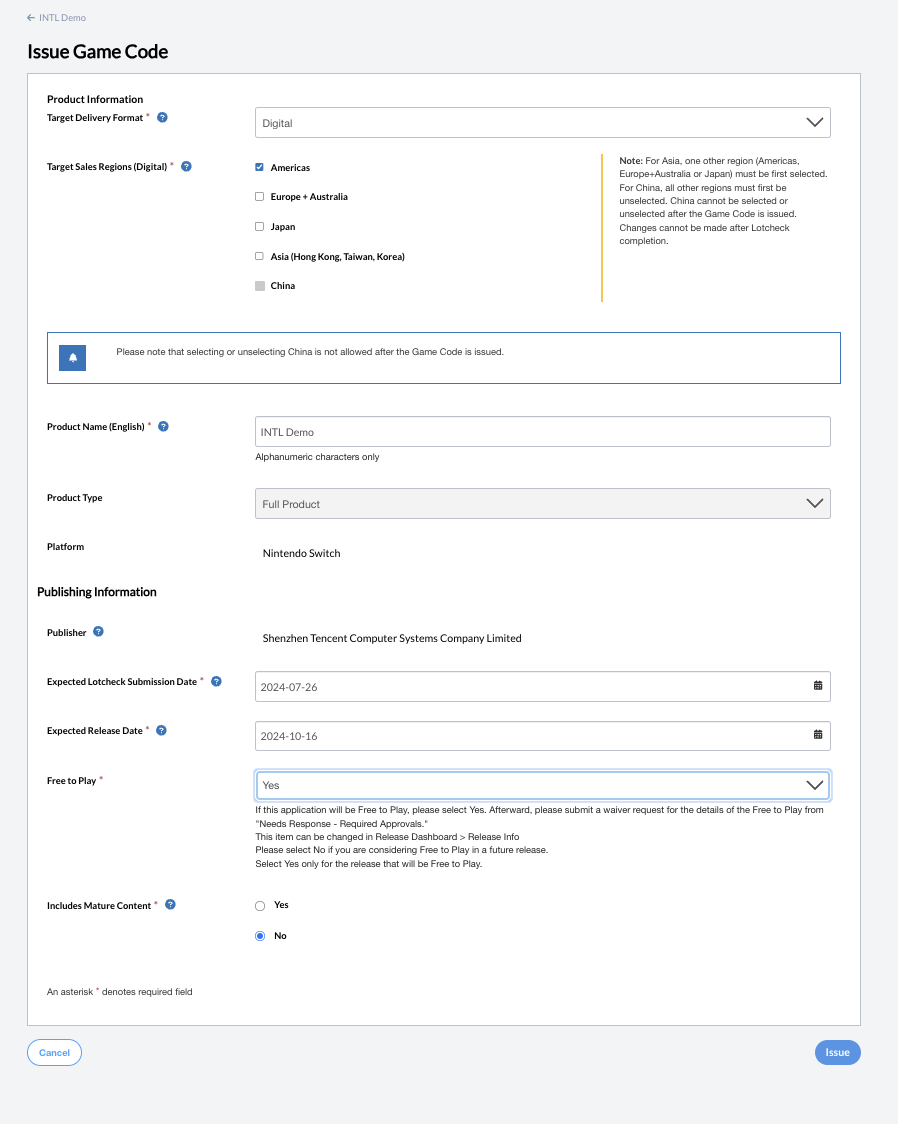Viewport: 898px width, 1124px height.
Task: Click help icon next to Product Name
Action: coord(164,426)
